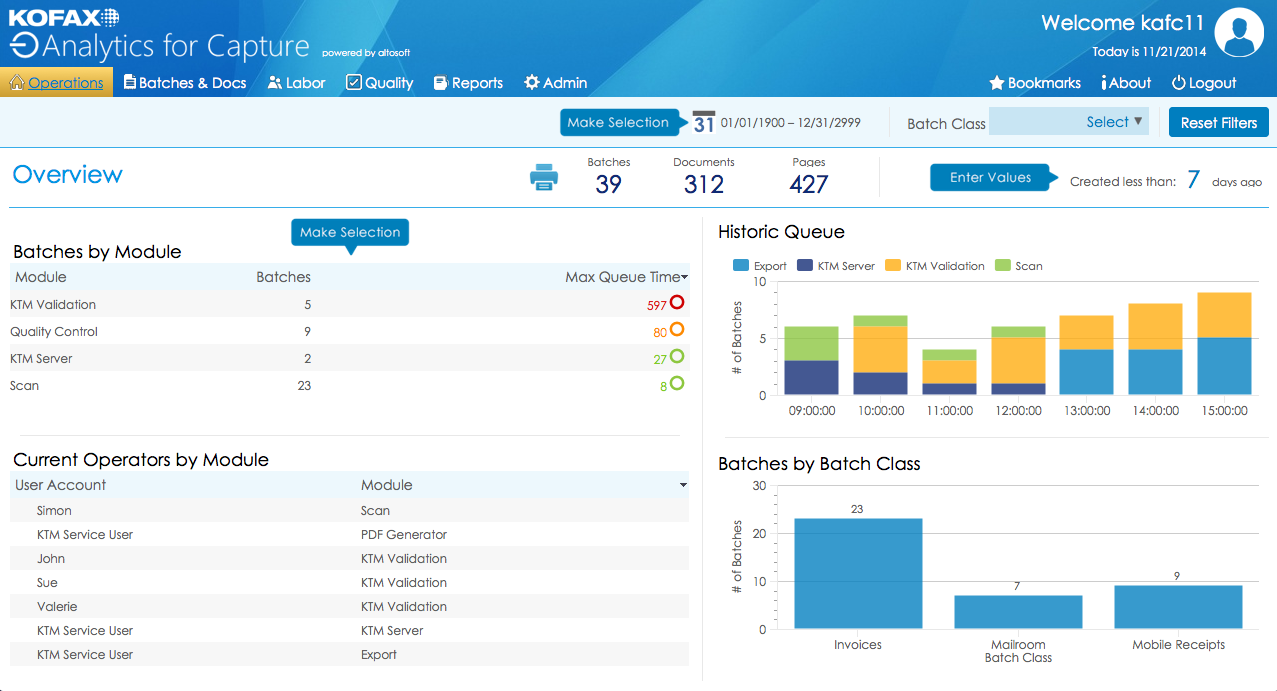
Task: Click the calendar date icon
Action: tap(704, 122)
